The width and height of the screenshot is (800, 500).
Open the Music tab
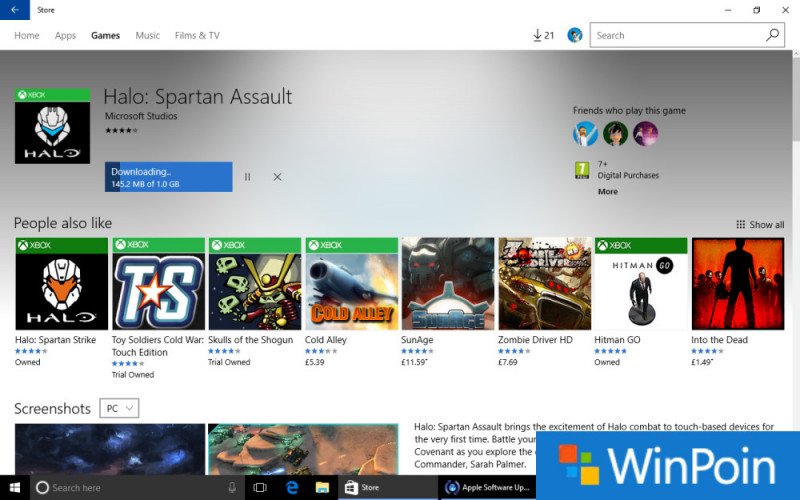point(147,35)
